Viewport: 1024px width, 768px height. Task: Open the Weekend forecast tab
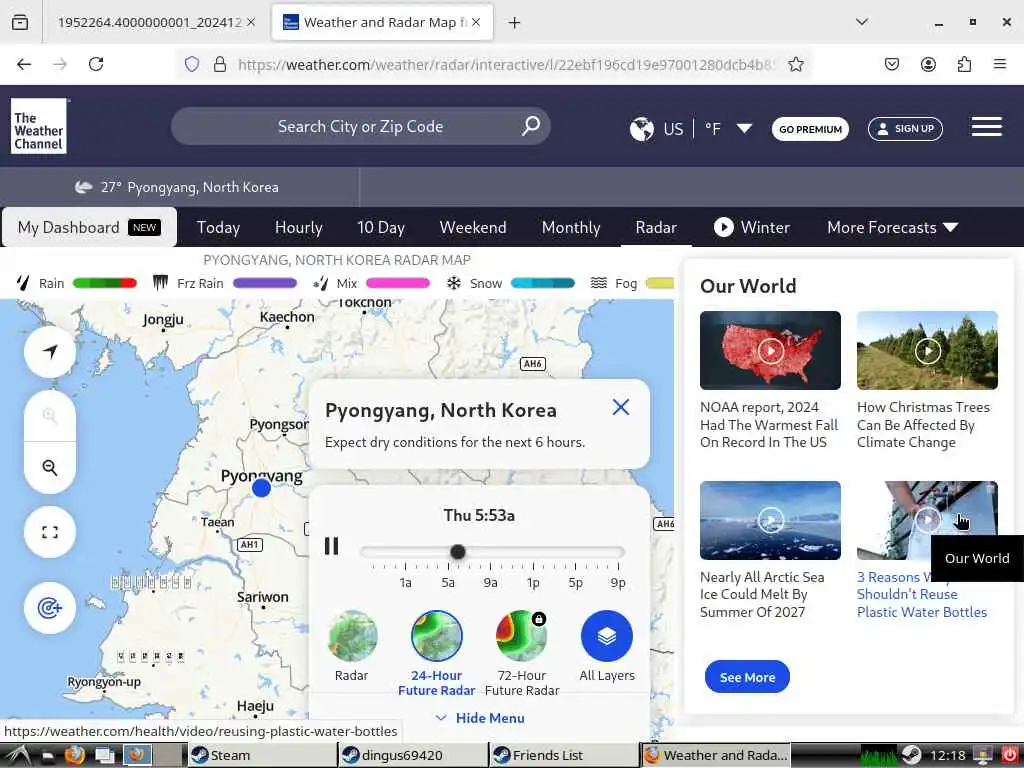click(473, 227)
